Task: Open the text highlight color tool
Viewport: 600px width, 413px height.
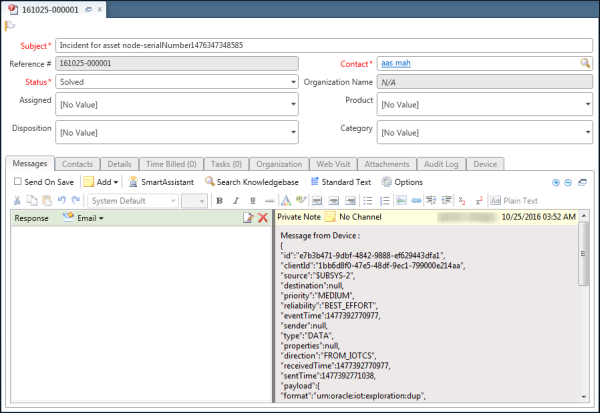Action: [301, 200]
